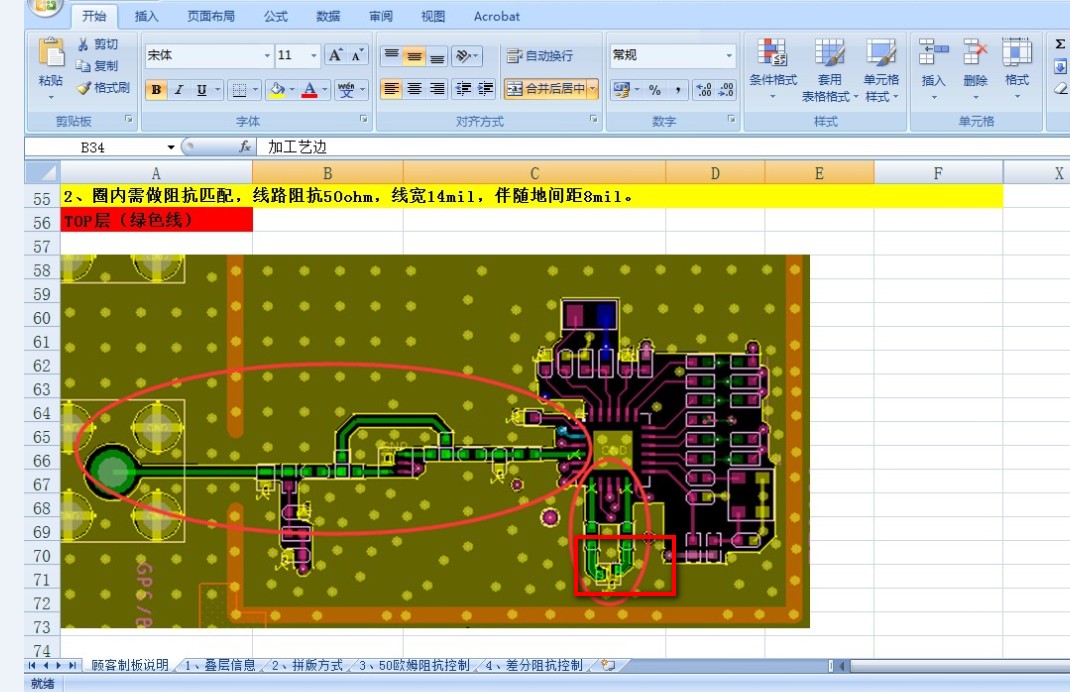1070x692 pixels.
Task: Click the formula bar containing 加工艺边
Action: click(662, 147)
